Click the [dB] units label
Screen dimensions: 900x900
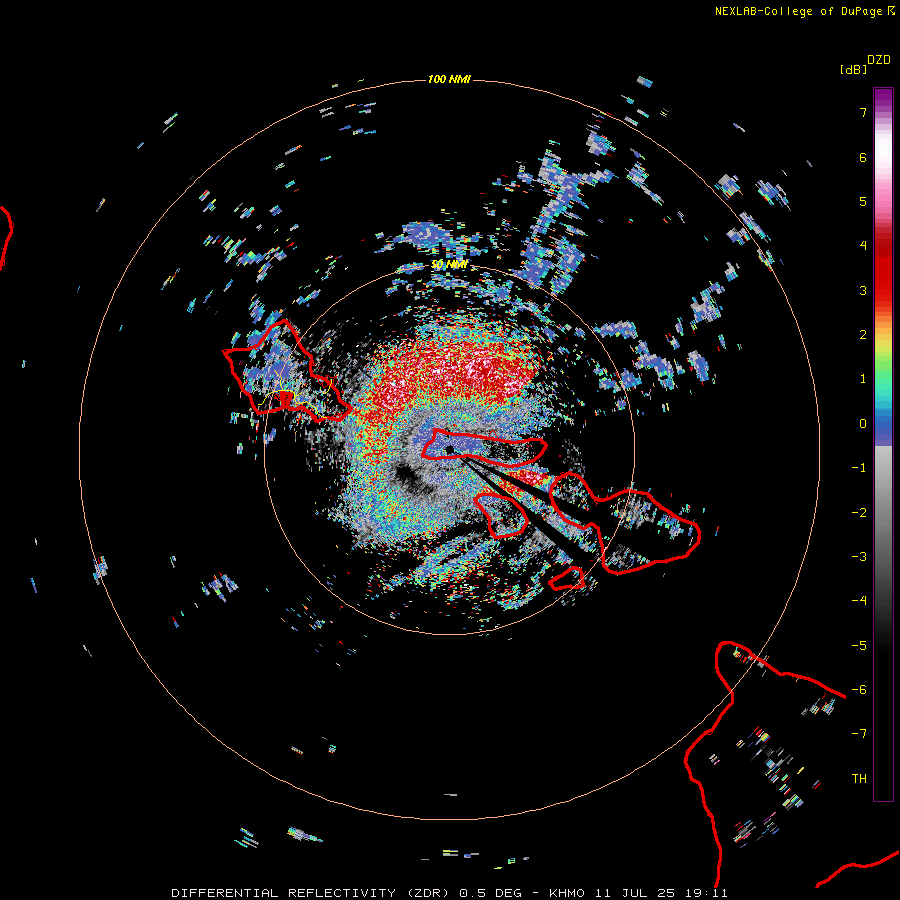pyautogui.click(x=853, y=69)
